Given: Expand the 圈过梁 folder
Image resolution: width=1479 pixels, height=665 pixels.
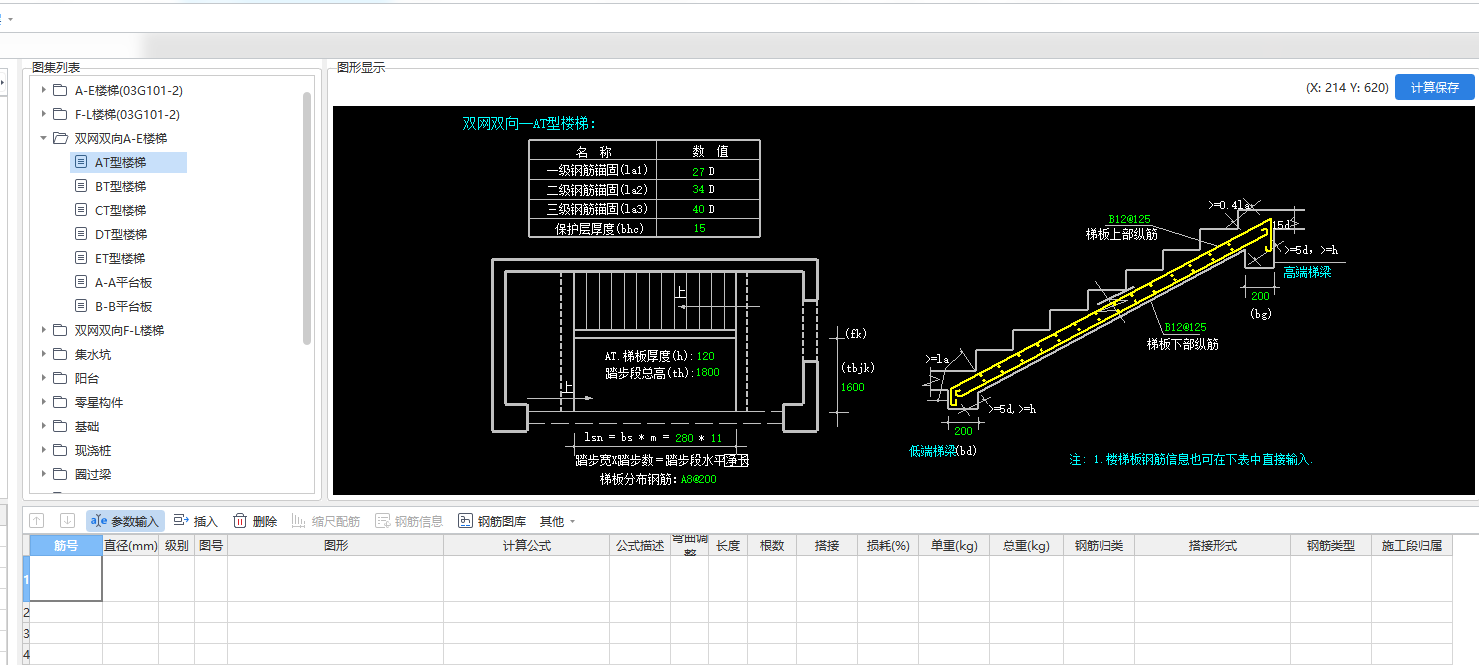Looking at the screenshot, I should coord(43,474).
